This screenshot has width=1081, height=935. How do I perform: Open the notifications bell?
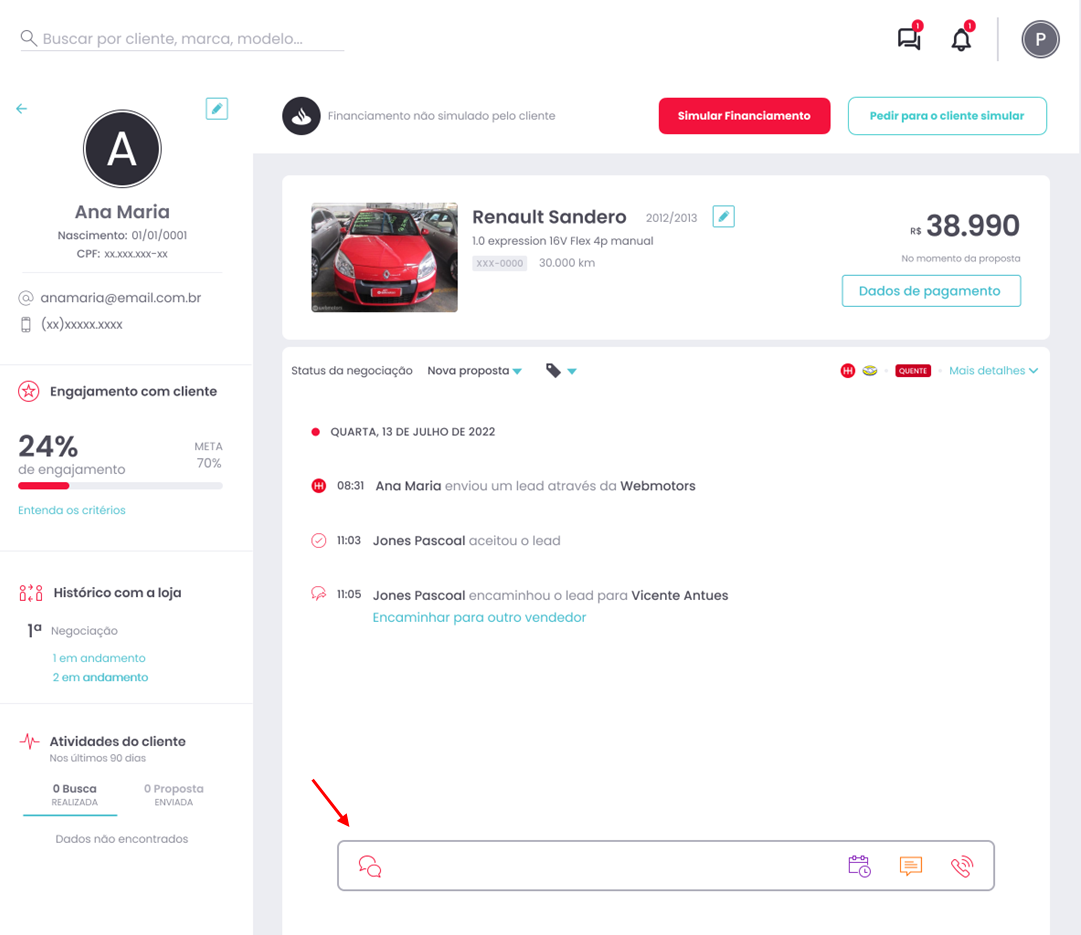point(961,39)
